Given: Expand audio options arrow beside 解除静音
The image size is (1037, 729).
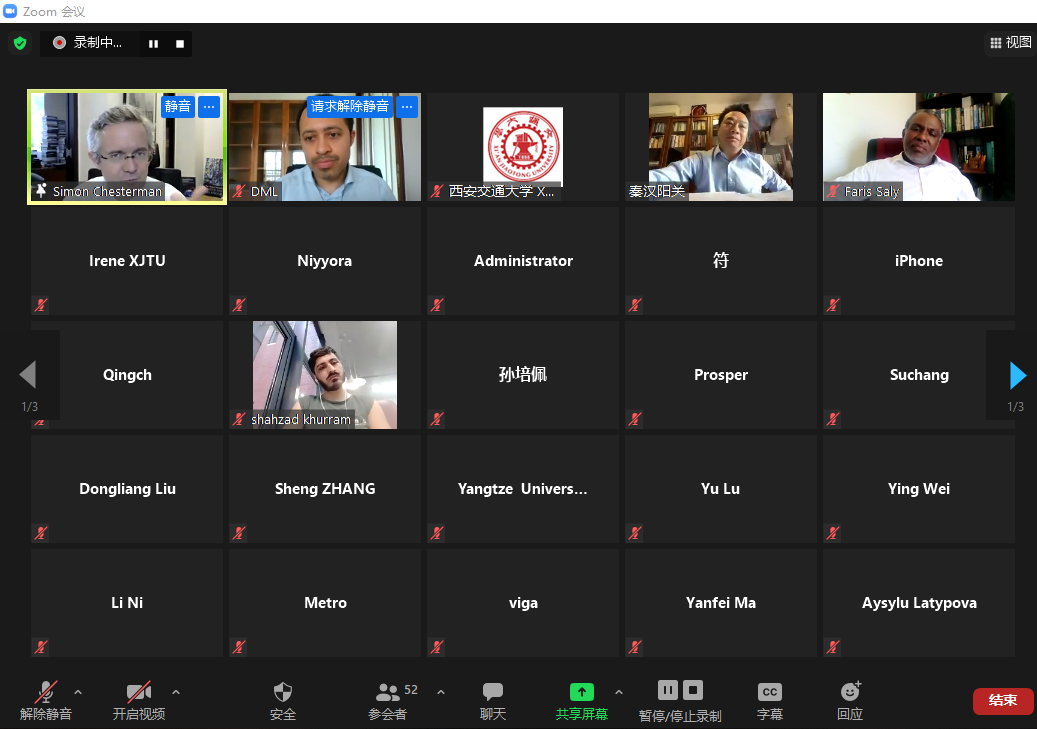Looking at the screenshot, I should pos(78,692).
